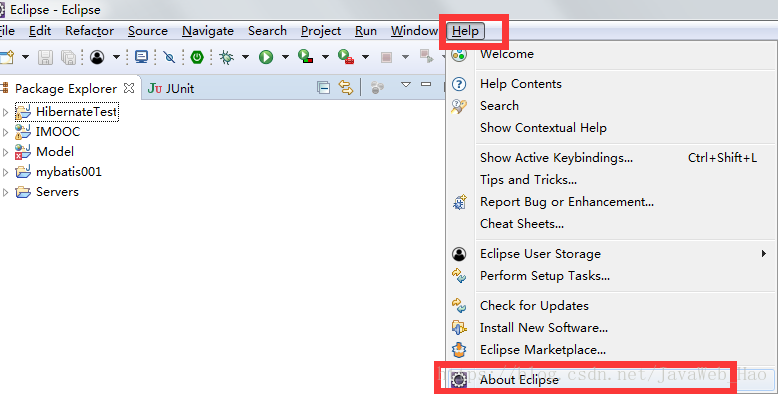This screenshot has height=394, width=778.
Task: Open the Run menu
Action: click(366, 31)
